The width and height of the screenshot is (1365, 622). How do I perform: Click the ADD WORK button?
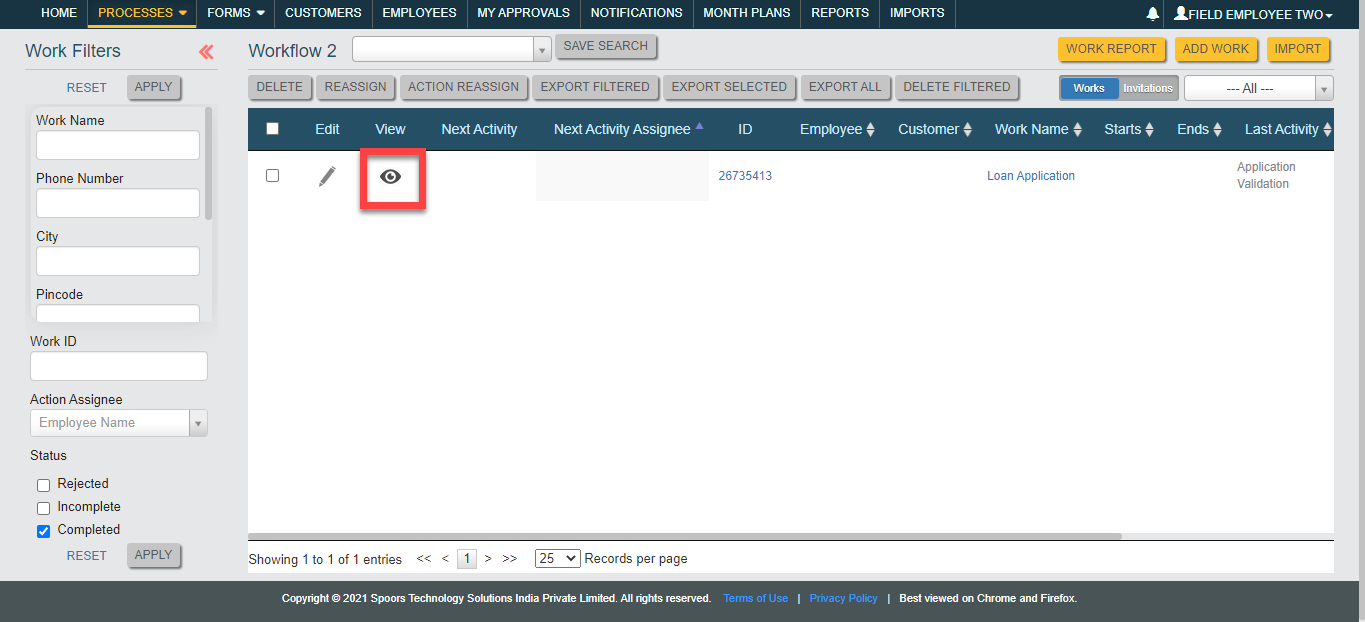(x=1215, y=49)
